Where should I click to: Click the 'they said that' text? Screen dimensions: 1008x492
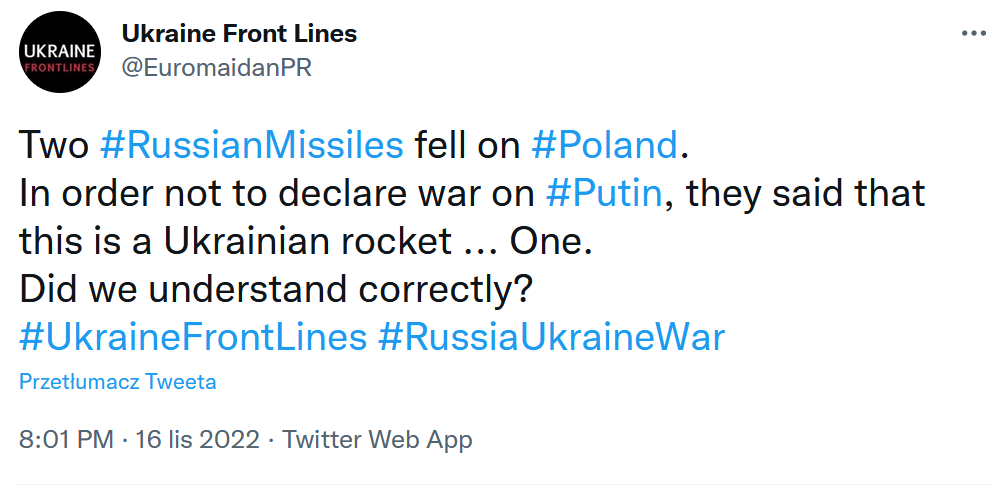pyautogui.click(x=790, y=192)
